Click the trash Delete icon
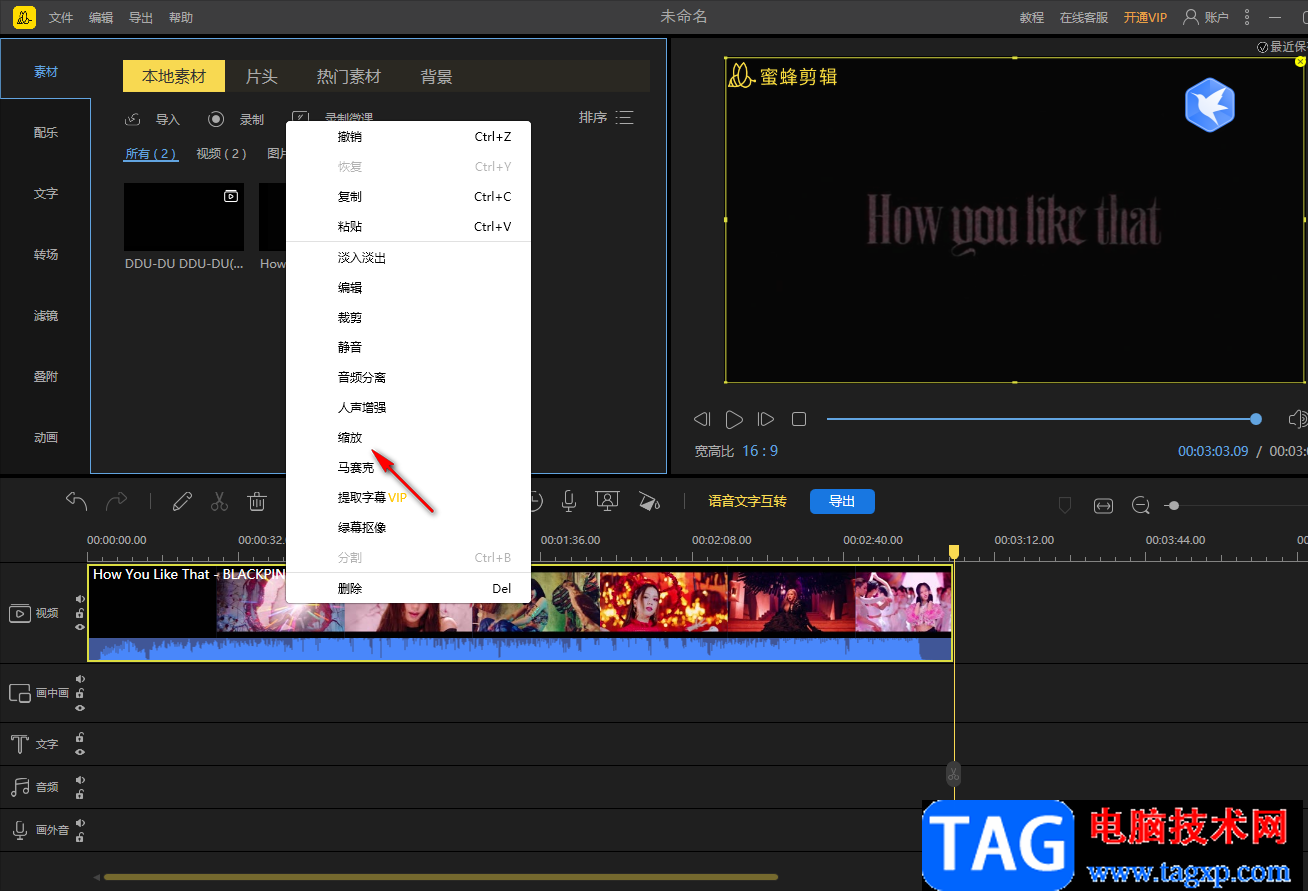The image size is (1308, 891). (257, 501)
